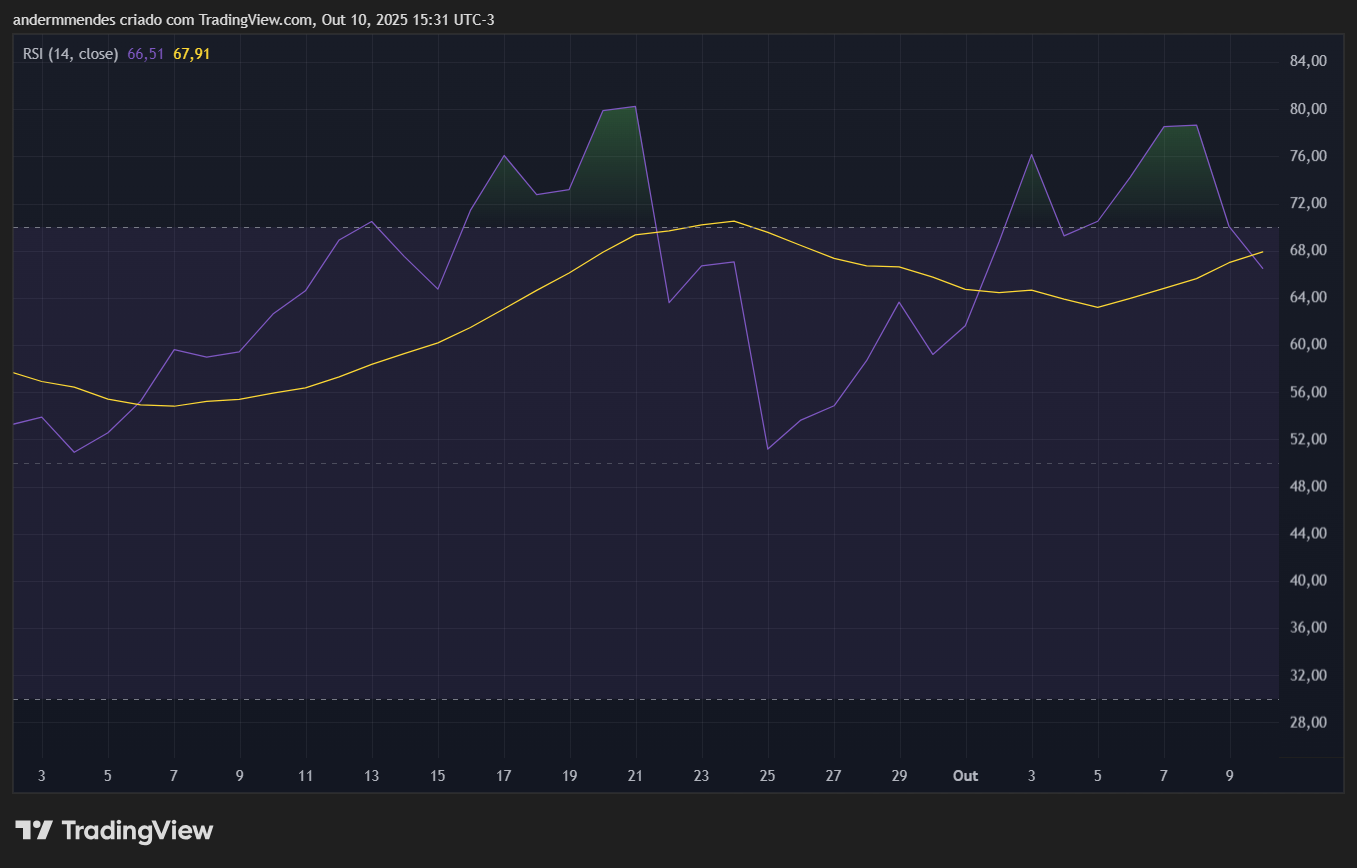This screenshot has height=868, width=1357.
Task: Click the TradingView logo icon
Action: (33, 830)
